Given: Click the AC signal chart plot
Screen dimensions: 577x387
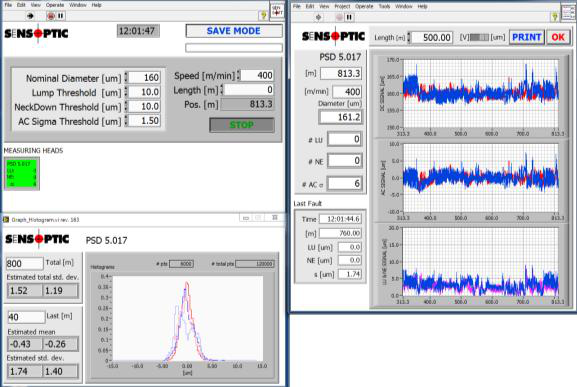Looking at the screenshot, I should tap(481, 178).
